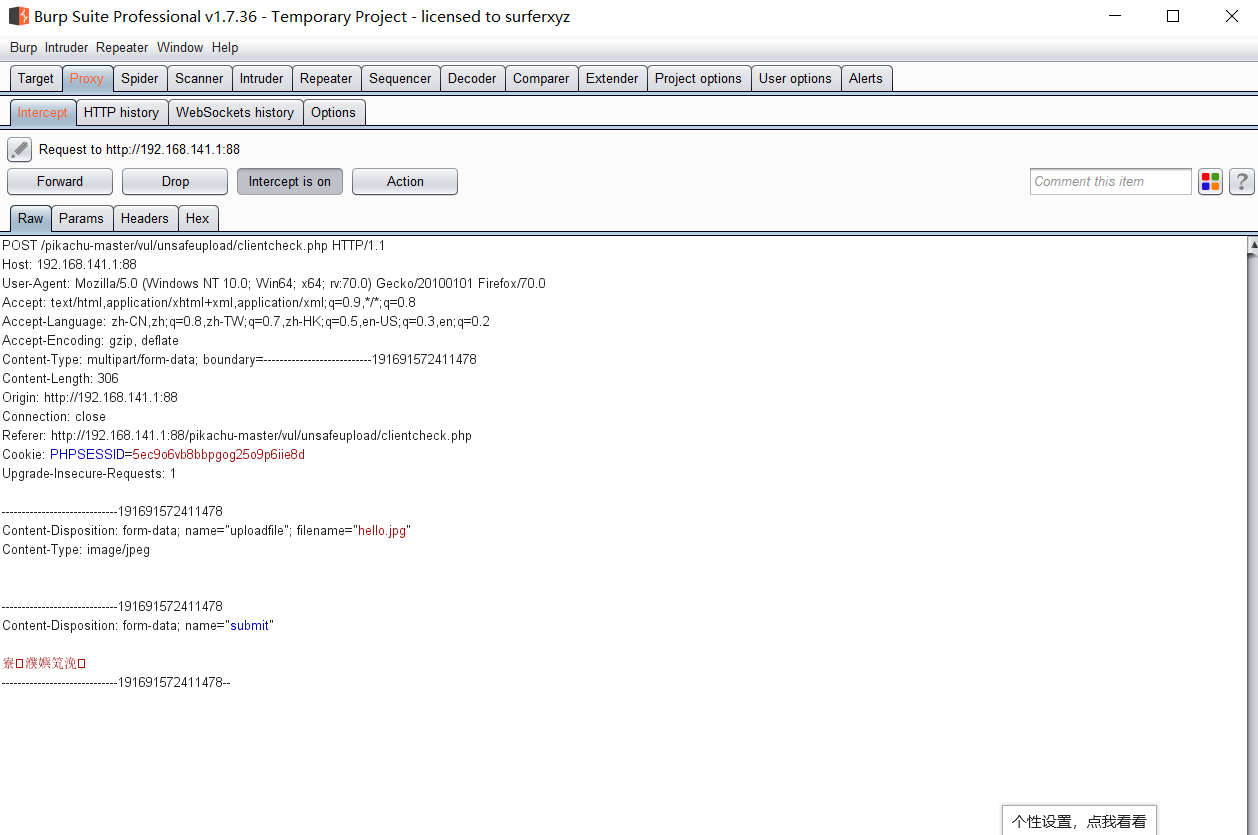
Task: Minimize the Burp Suite window
Action: click(x=1115, y=16)
